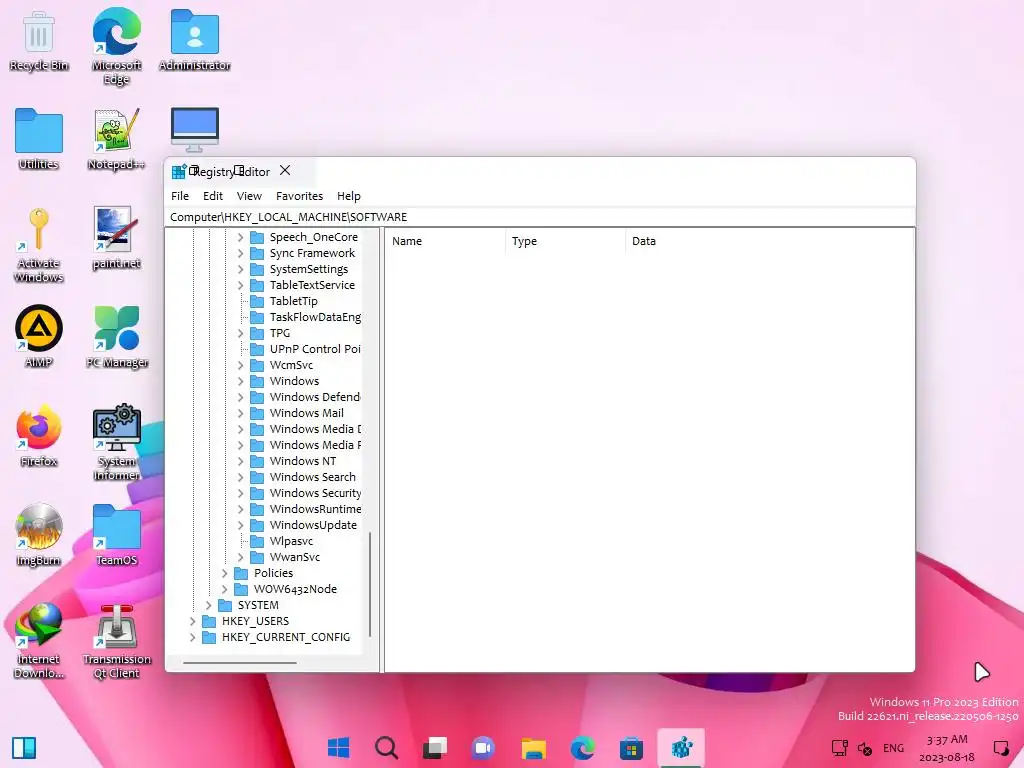Click the Type column header

(565, 241)
